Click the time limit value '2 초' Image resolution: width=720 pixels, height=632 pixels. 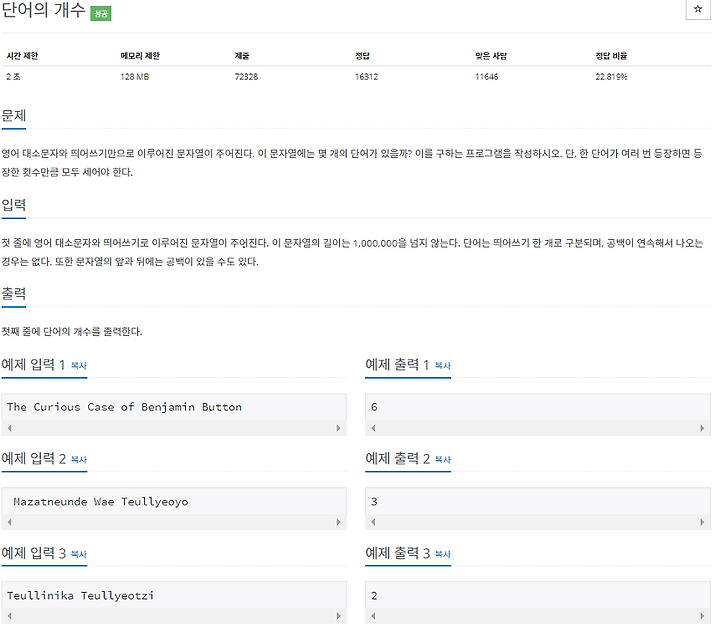[13, 77]
